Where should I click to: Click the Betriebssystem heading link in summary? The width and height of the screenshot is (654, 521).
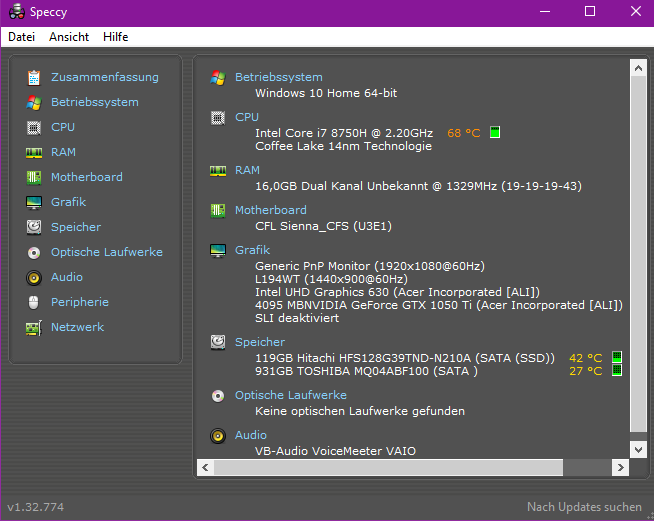pos(279,77)
